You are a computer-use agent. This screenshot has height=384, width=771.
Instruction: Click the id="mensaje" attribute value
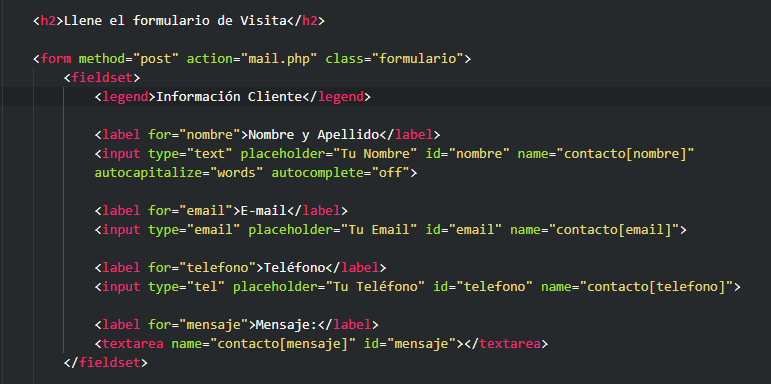(x=421, y=344)
